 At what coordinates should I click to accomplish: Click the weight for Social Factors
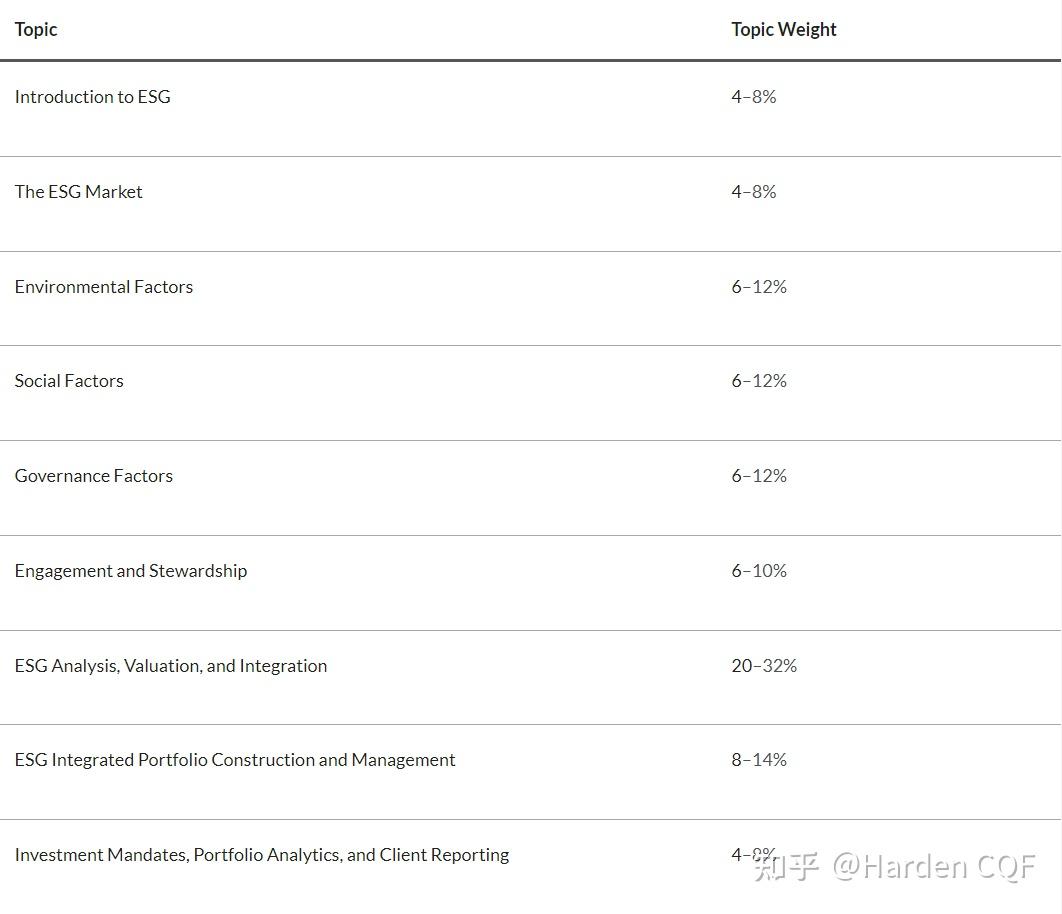click(x=758, y=381)
